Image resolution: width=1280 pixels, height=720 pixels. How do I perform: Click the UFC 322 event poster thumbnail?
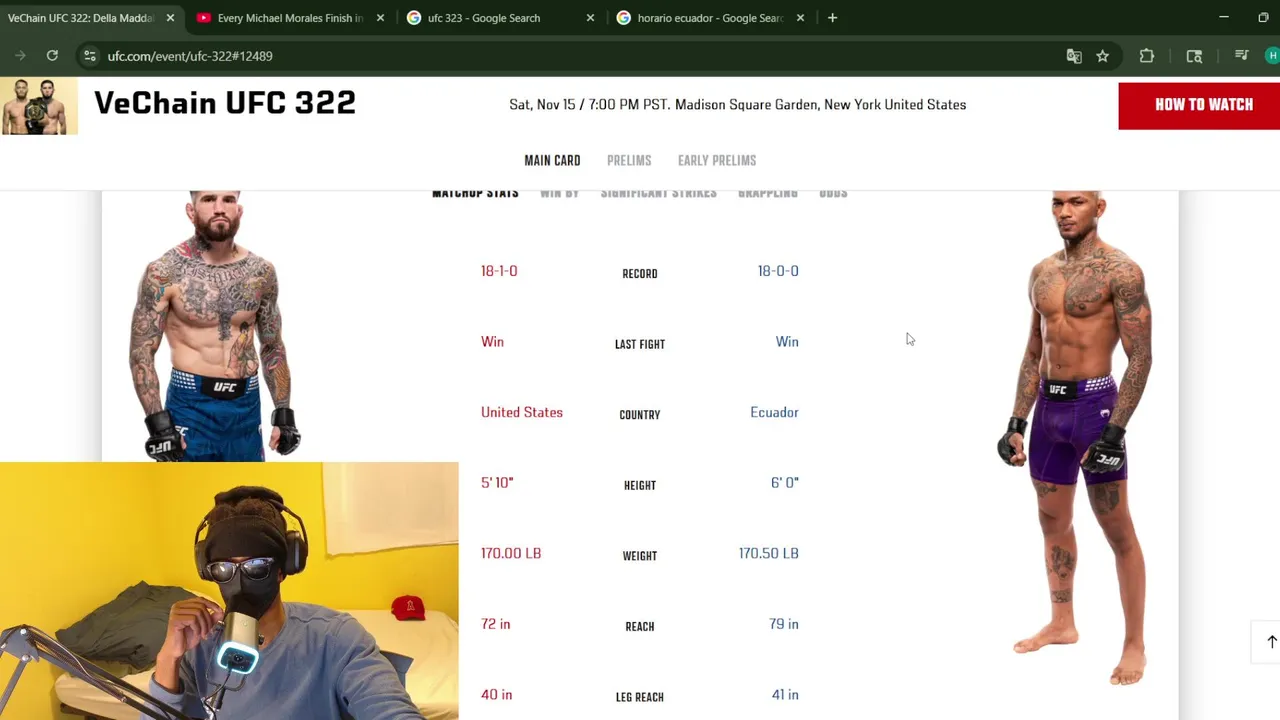39,106
